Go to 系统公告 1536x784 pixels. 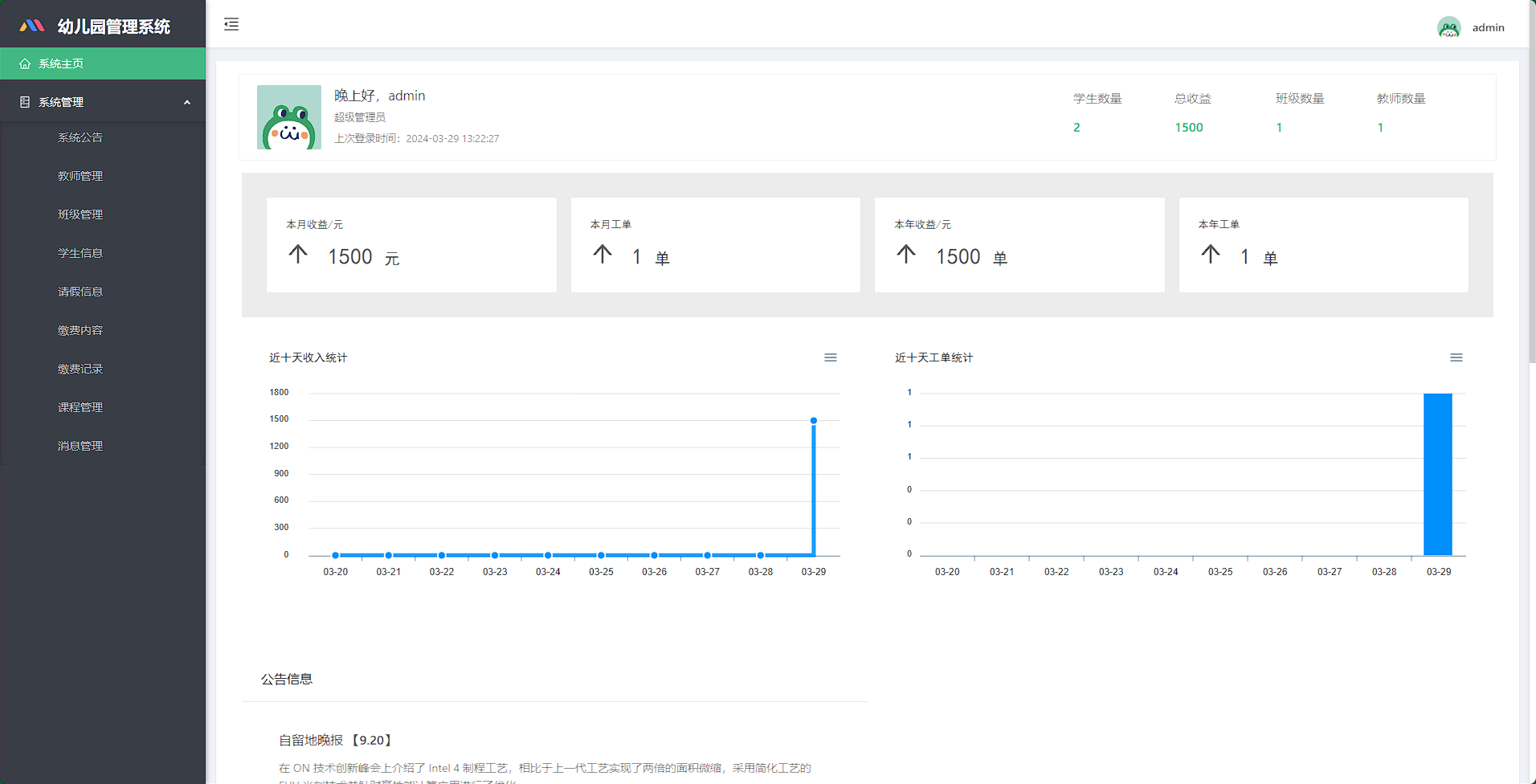[80, 137]
